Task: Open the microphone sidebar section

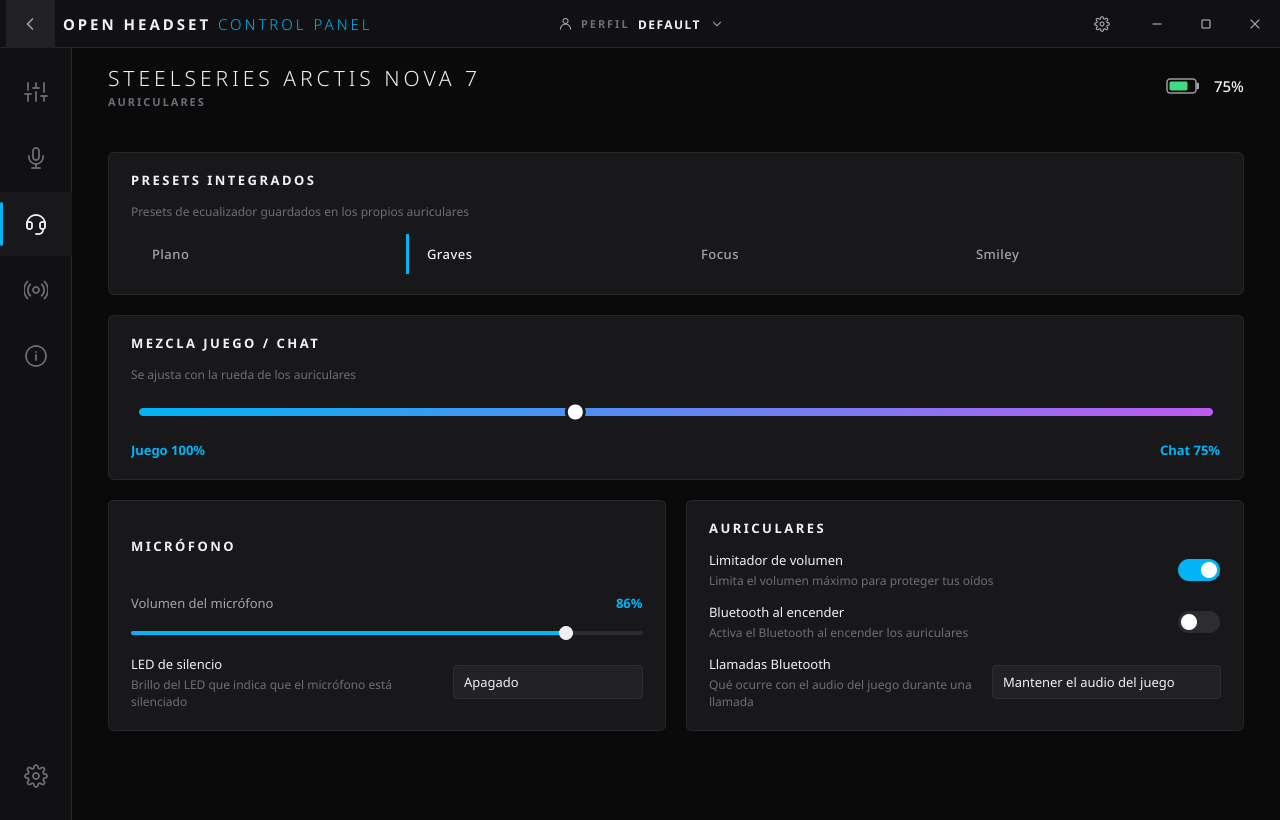Action: pos(36,158)
